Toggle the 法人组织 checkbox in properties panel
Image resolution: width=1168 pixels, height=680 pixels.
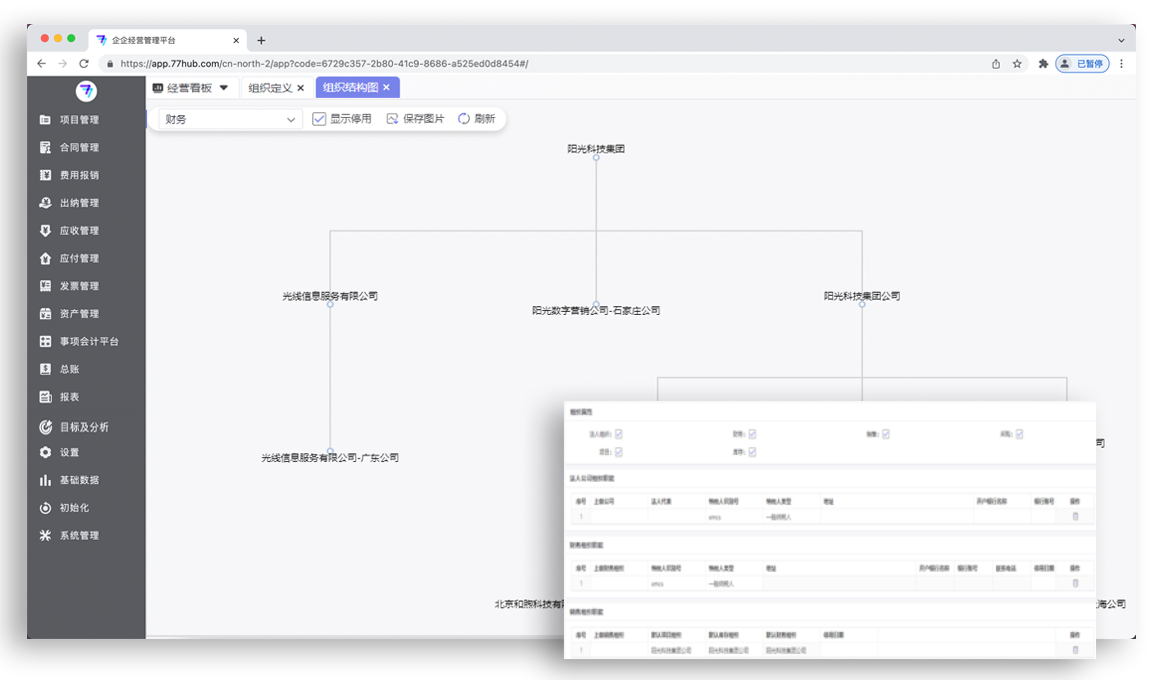(619, 434)
